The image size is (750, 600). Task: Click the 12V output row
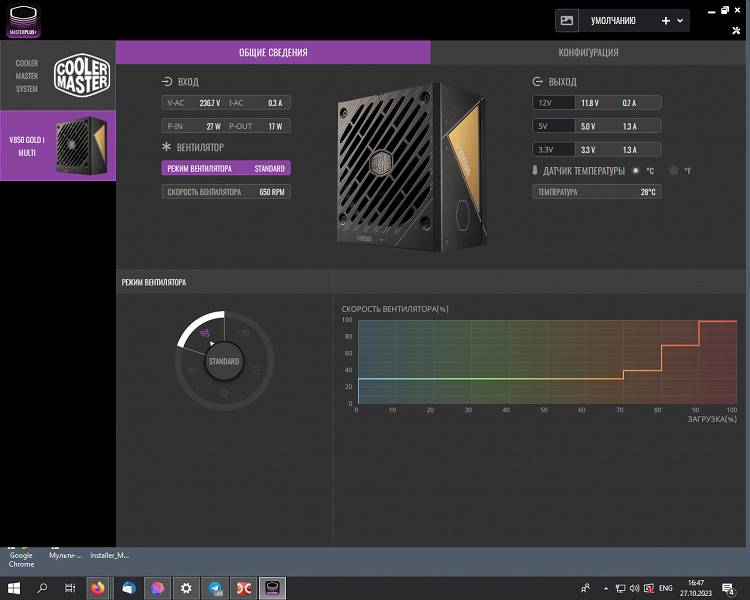597,103
